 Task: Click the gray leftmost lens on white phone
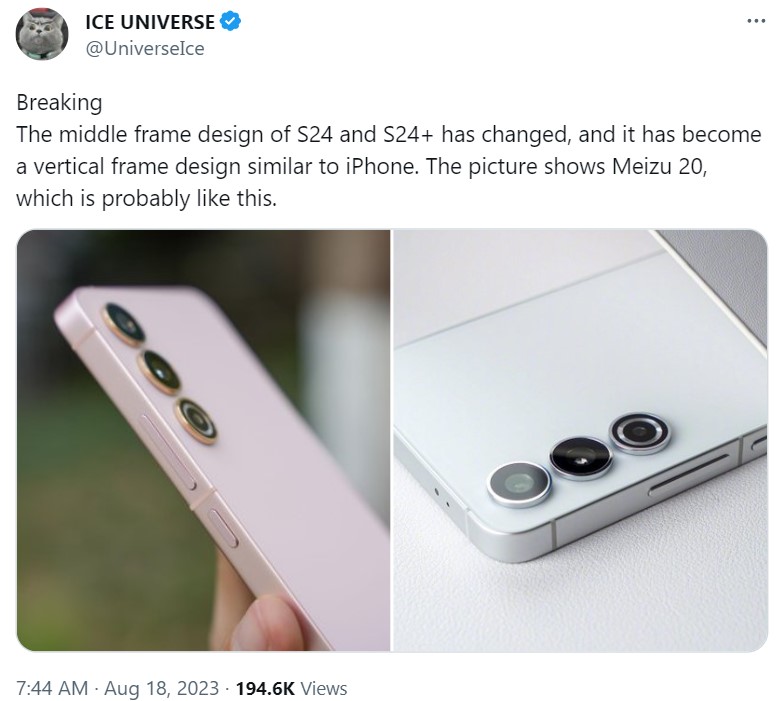pos(519,484)
